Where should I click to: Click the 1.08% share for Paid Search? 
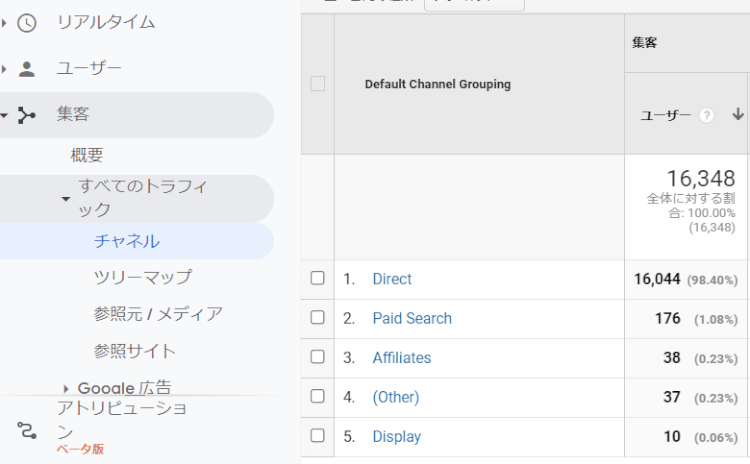716,319
